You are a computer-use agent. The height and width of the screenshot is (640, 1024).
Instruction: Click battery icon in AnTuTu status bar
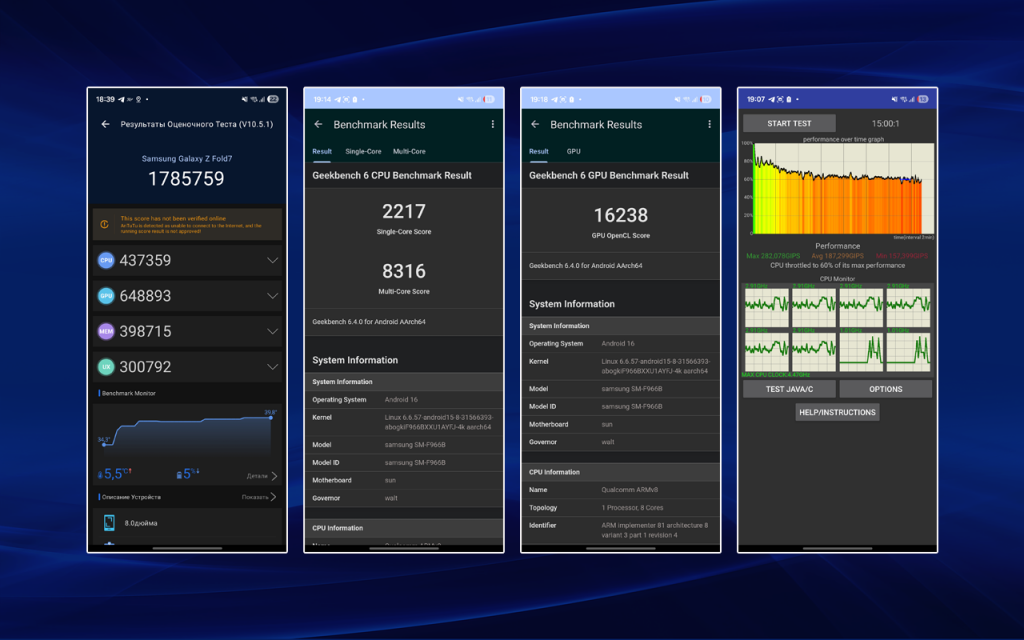pyautogui.click(x=273, y=99)
